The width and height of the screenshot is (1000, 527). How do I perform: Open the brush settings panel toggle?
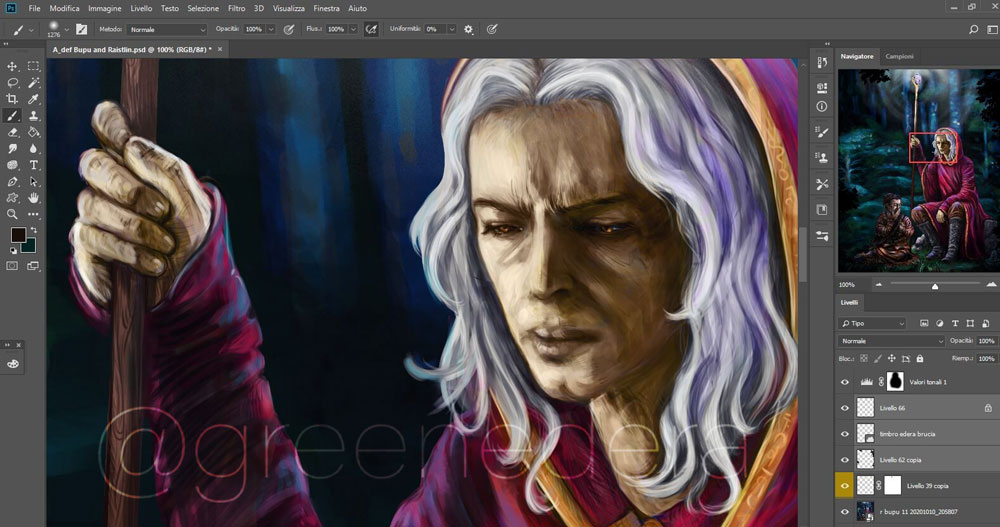pos(82,29)
